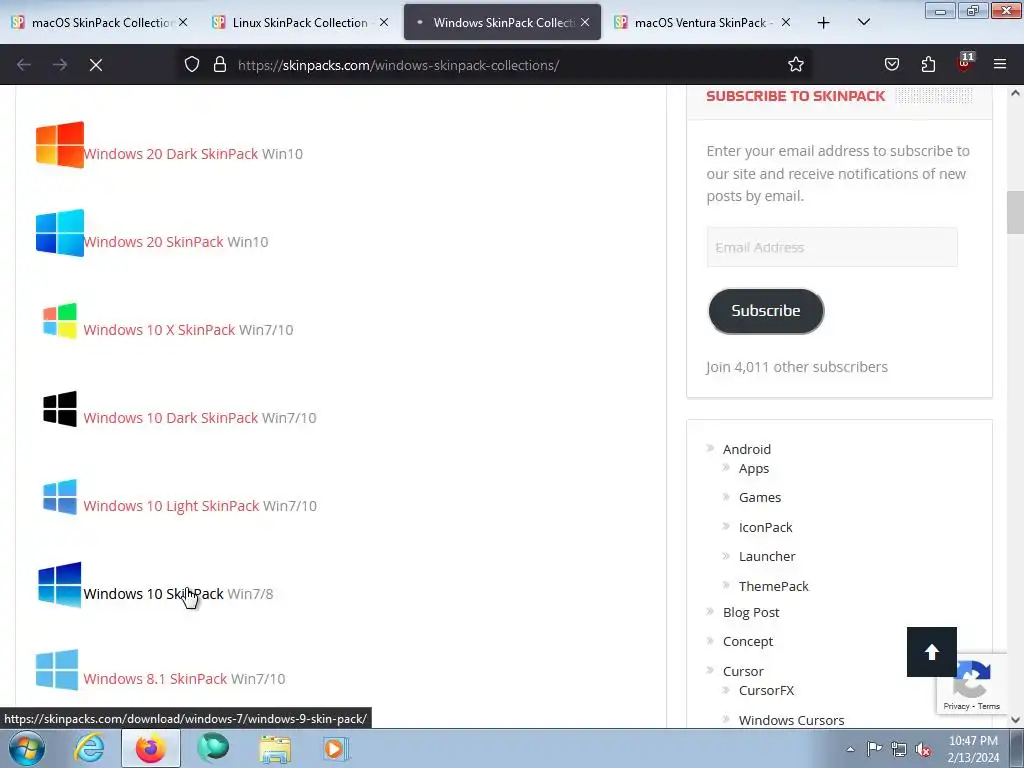Stop the page loading with the X button
Viewport: 1024px width, 768px height.
tap(95, 65)
